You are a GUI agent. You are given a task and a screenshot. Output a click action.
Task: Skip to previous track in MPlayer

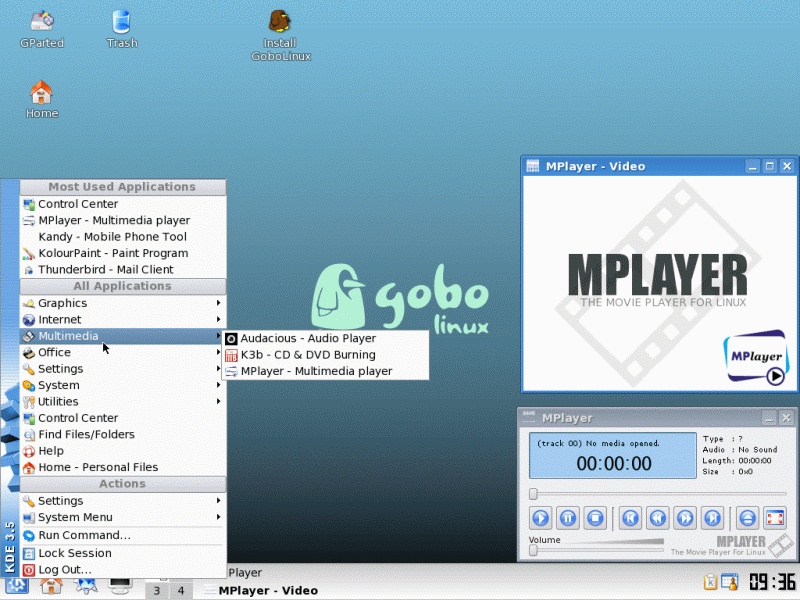[630, 518]
